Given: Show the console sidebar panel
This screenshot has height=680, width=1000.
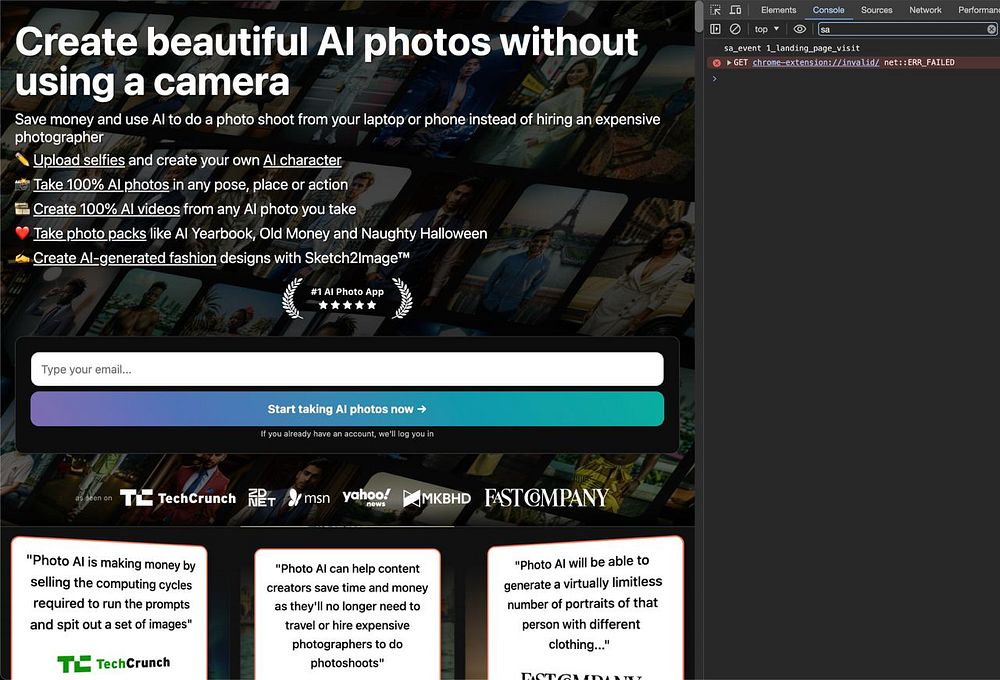Looking at the screenshot, I should pos(715,29).
